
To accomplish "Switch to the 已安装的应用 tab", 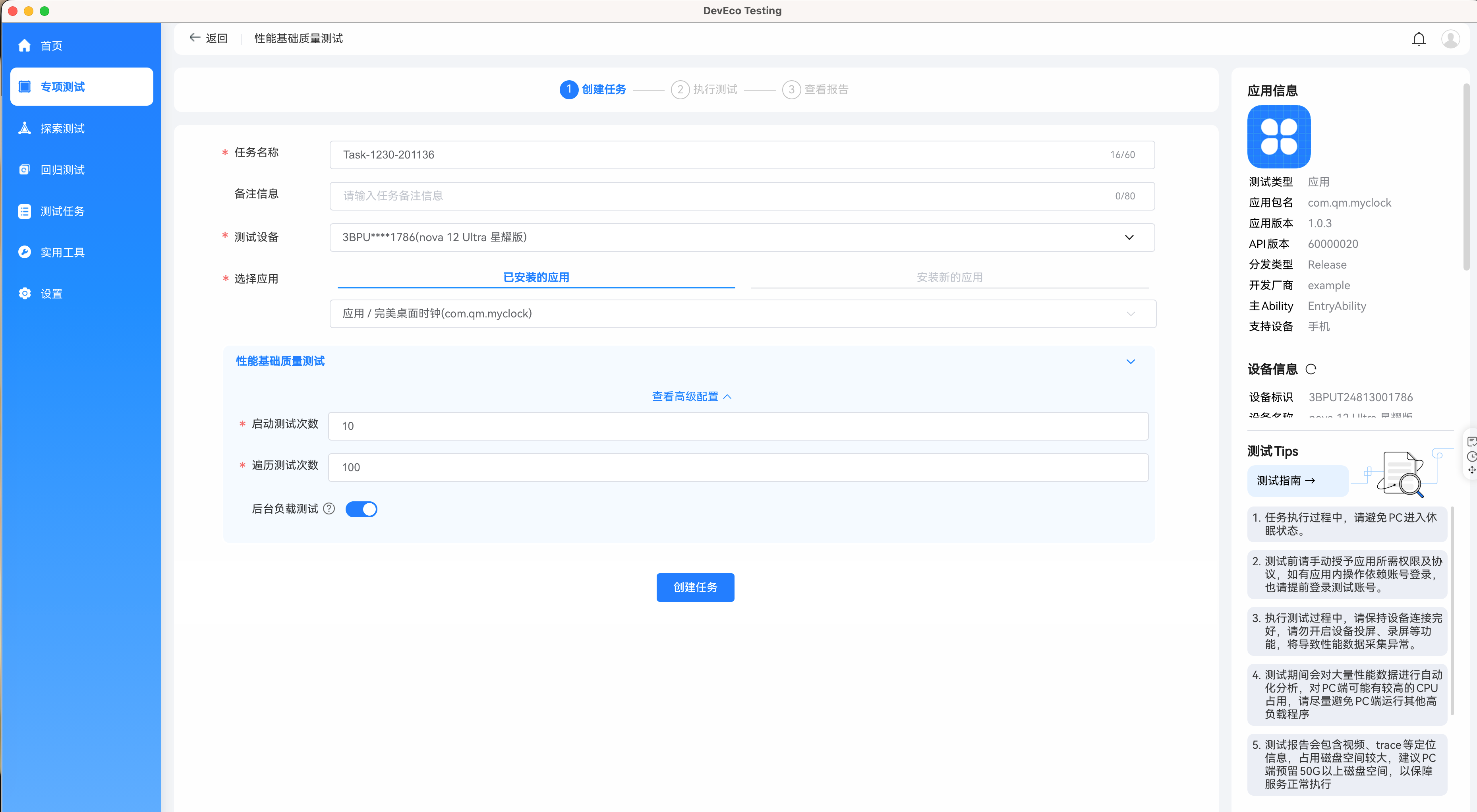I will click(536, 278).
